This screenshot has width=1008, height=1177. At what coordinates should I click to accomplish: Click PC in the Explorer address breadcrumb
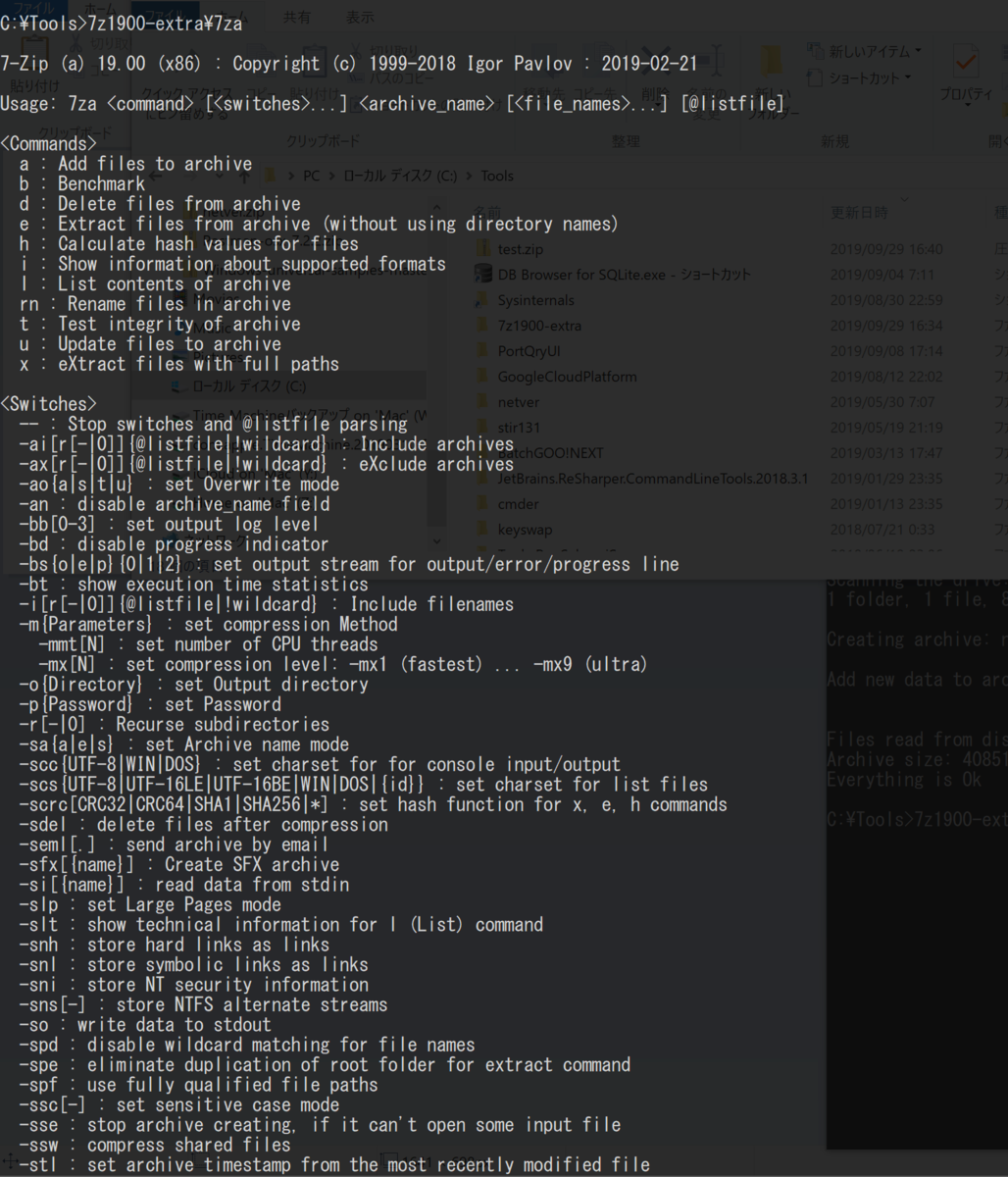312,176
